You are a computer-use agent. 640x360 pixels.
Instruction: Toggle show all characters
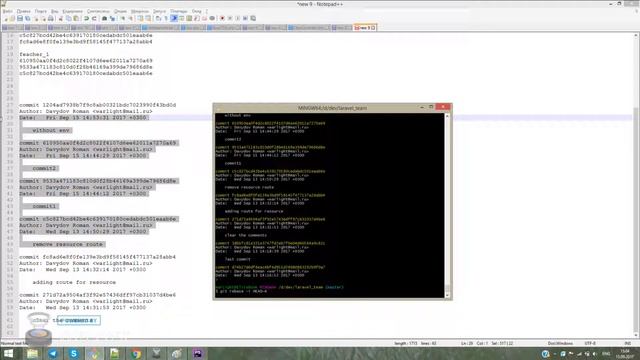(x=166, y=18)
